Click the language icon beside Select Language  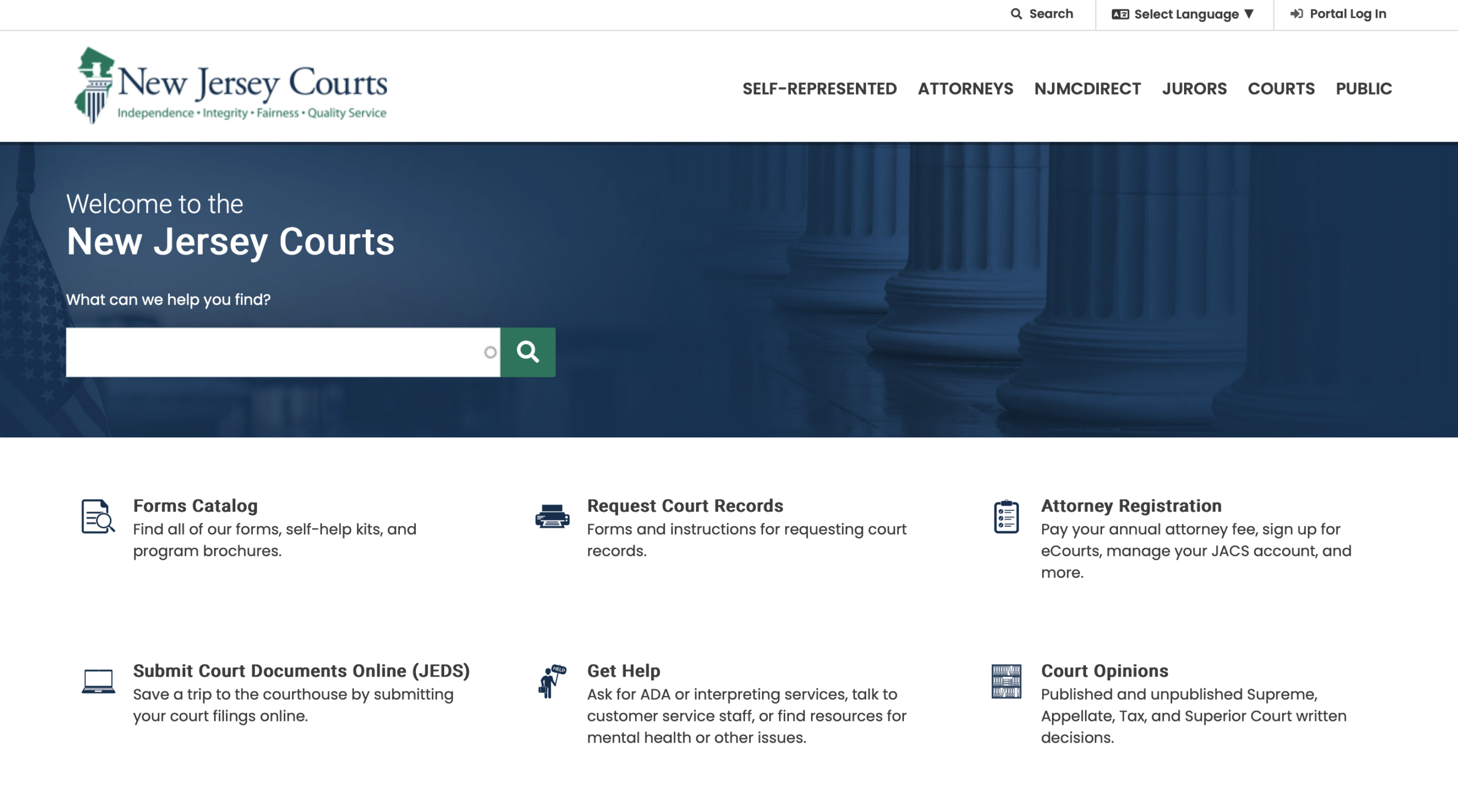pos(1120,14)
